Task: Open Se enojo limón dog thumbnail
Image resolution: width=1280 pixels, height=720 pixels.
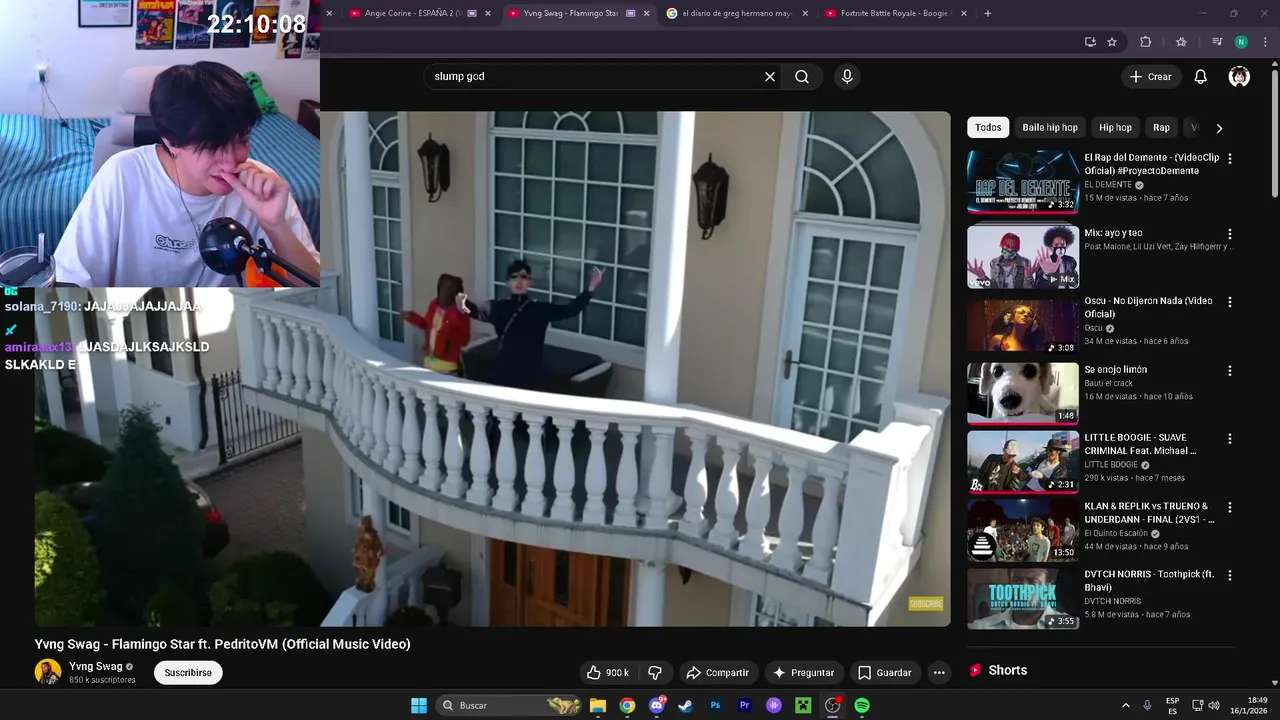Action: pos(1023,394)
